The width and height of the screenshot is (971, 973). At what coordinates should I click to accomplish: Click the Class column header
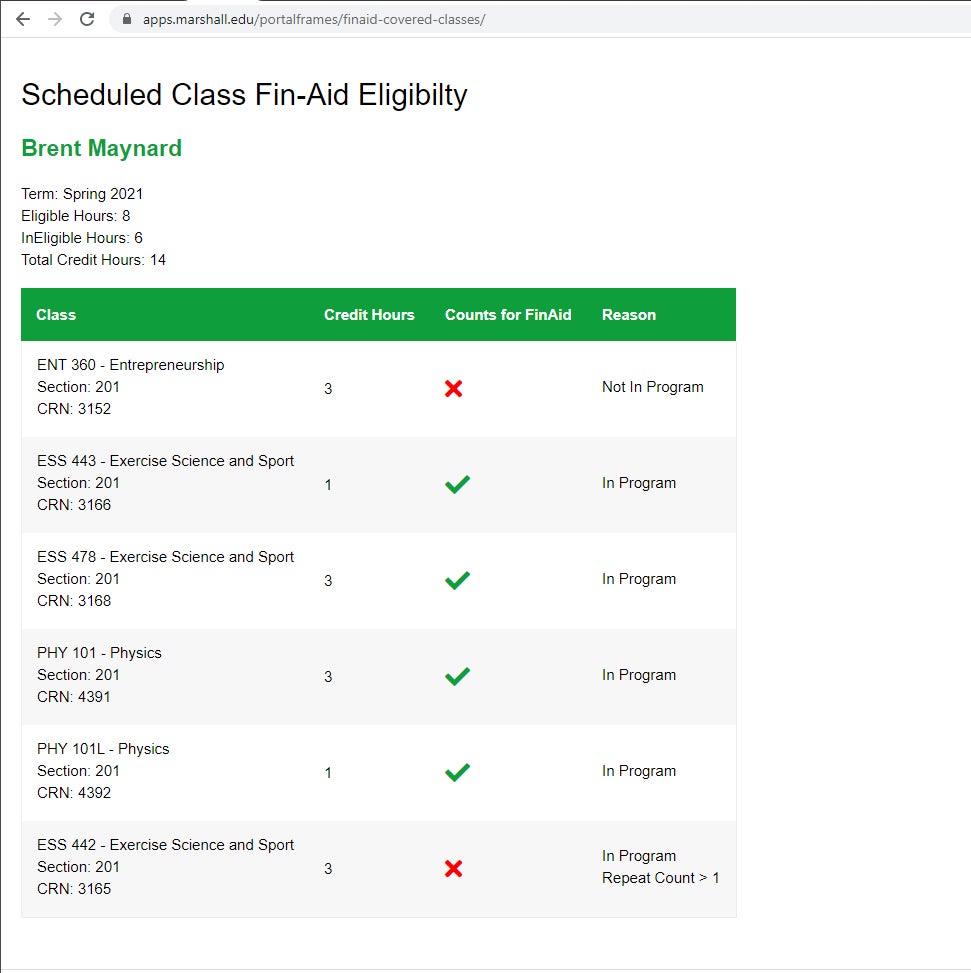click(56, 315)
